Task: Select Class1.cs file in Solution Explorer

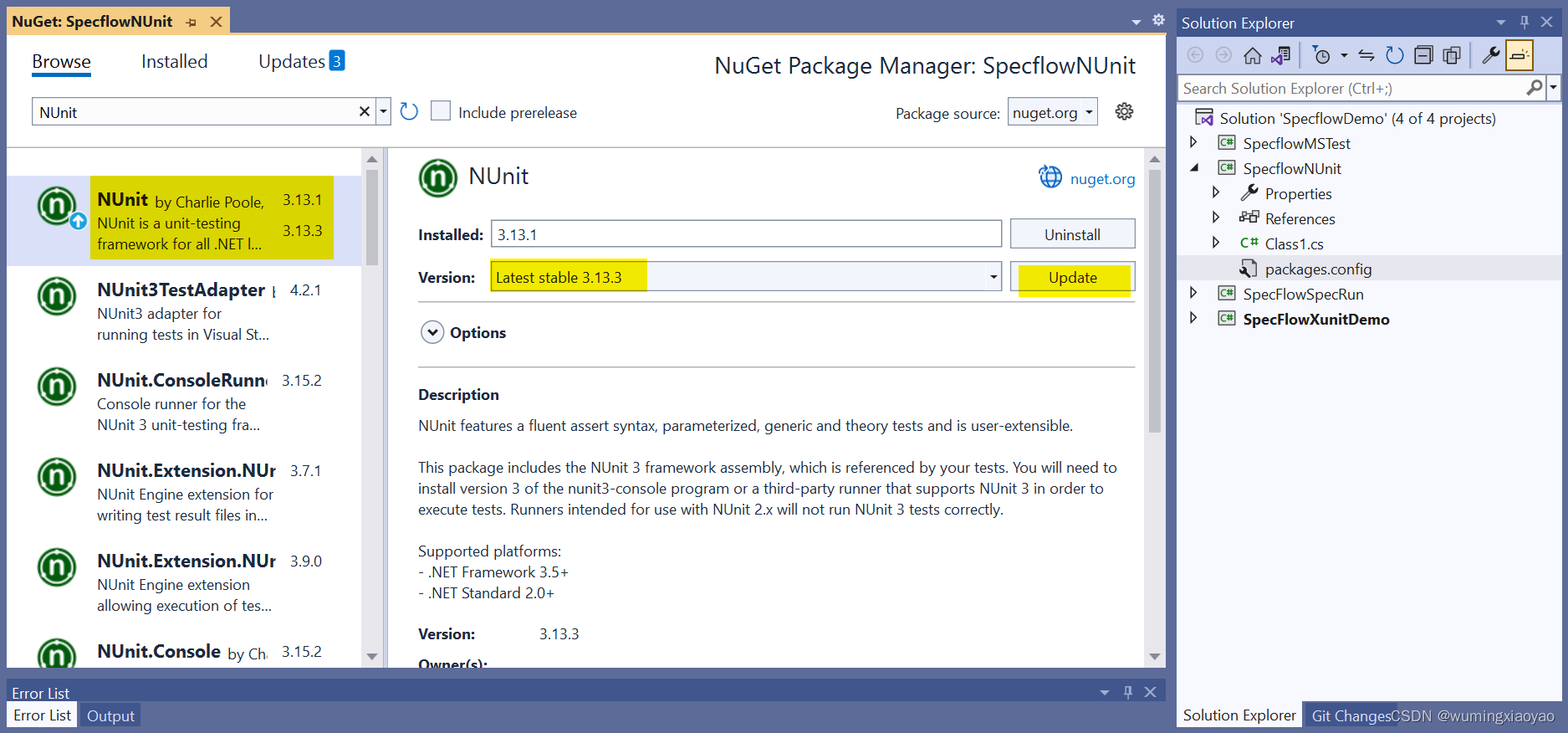Action: [1294, 243]
